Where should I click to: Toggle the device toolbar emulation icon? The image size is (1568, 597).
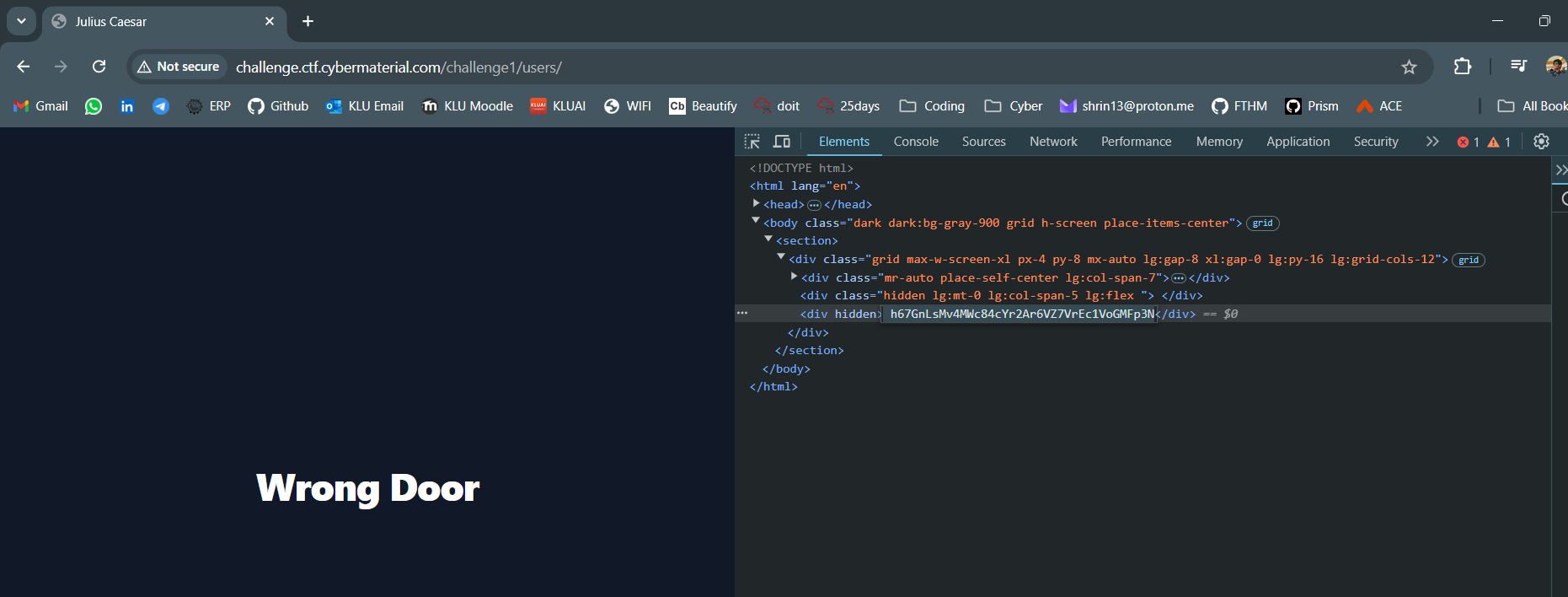point(782,142)
